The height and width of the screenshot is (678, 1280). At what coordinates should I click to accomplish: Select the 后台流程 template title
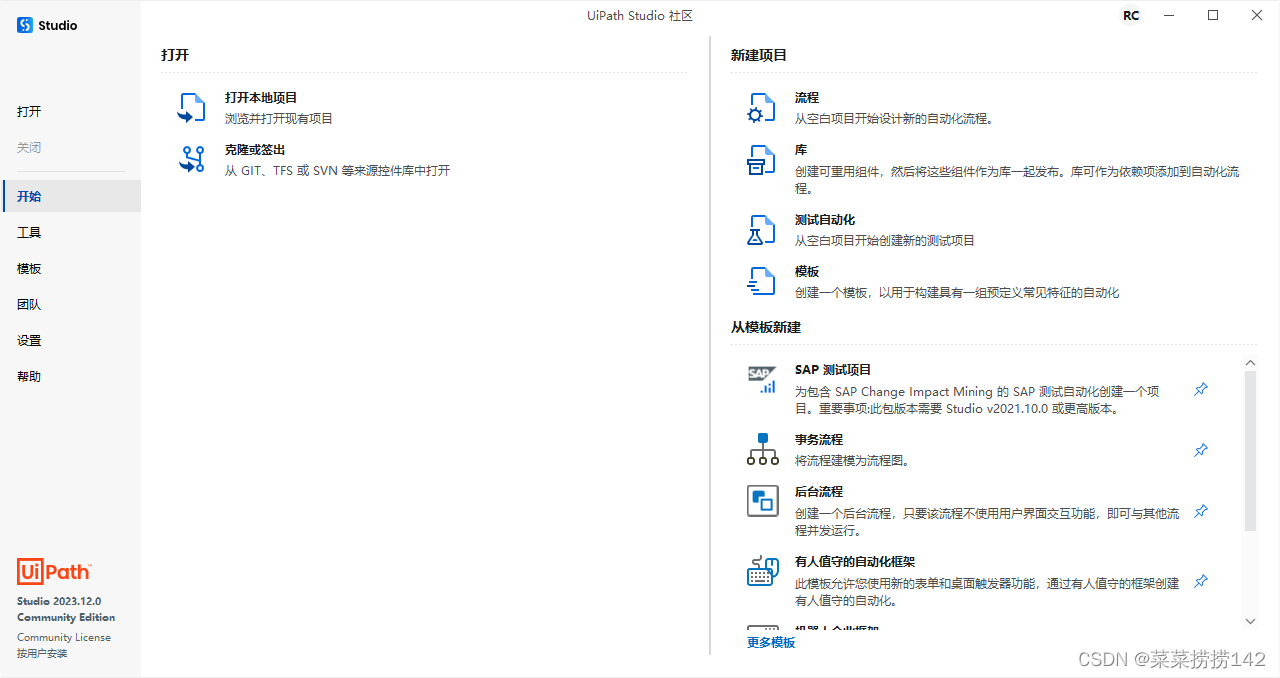coord(819,492)
